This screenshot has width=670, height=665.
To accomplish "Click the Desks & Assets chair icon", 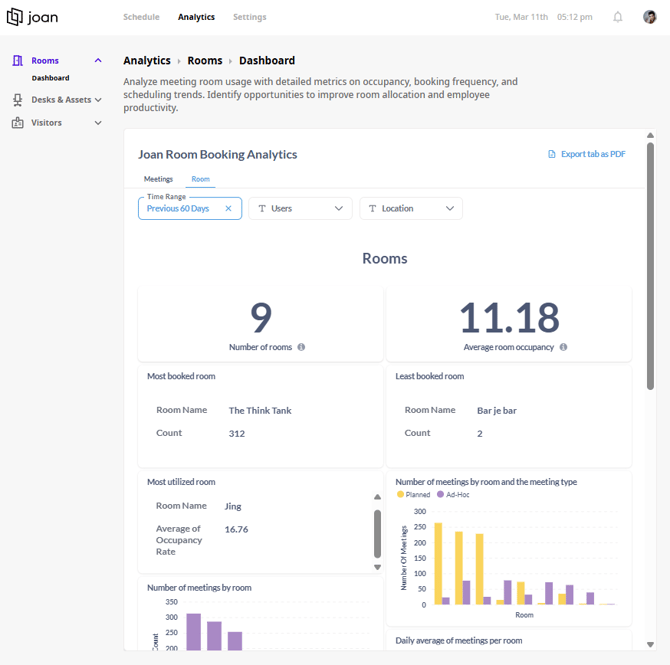I will [18, 100].
